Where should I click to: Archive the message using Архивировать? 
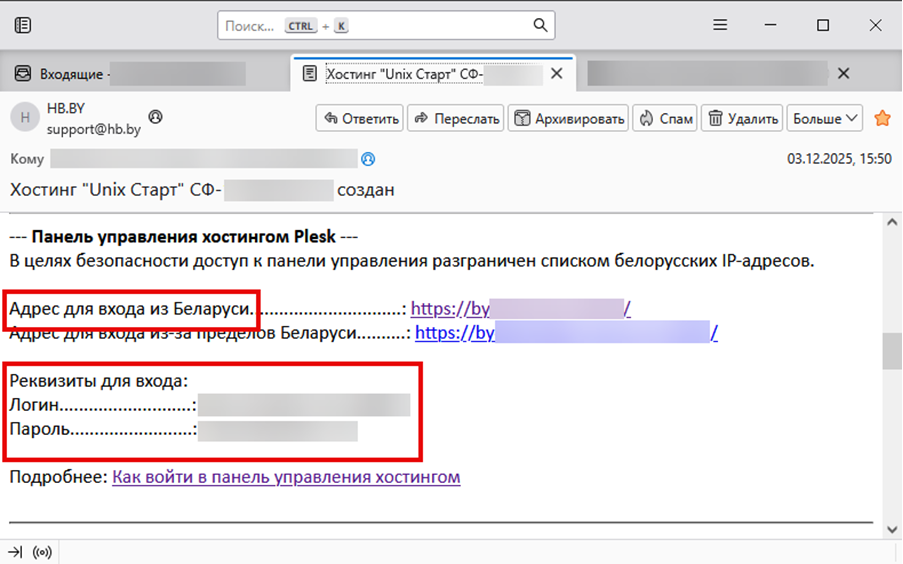(x=568, y=118)
